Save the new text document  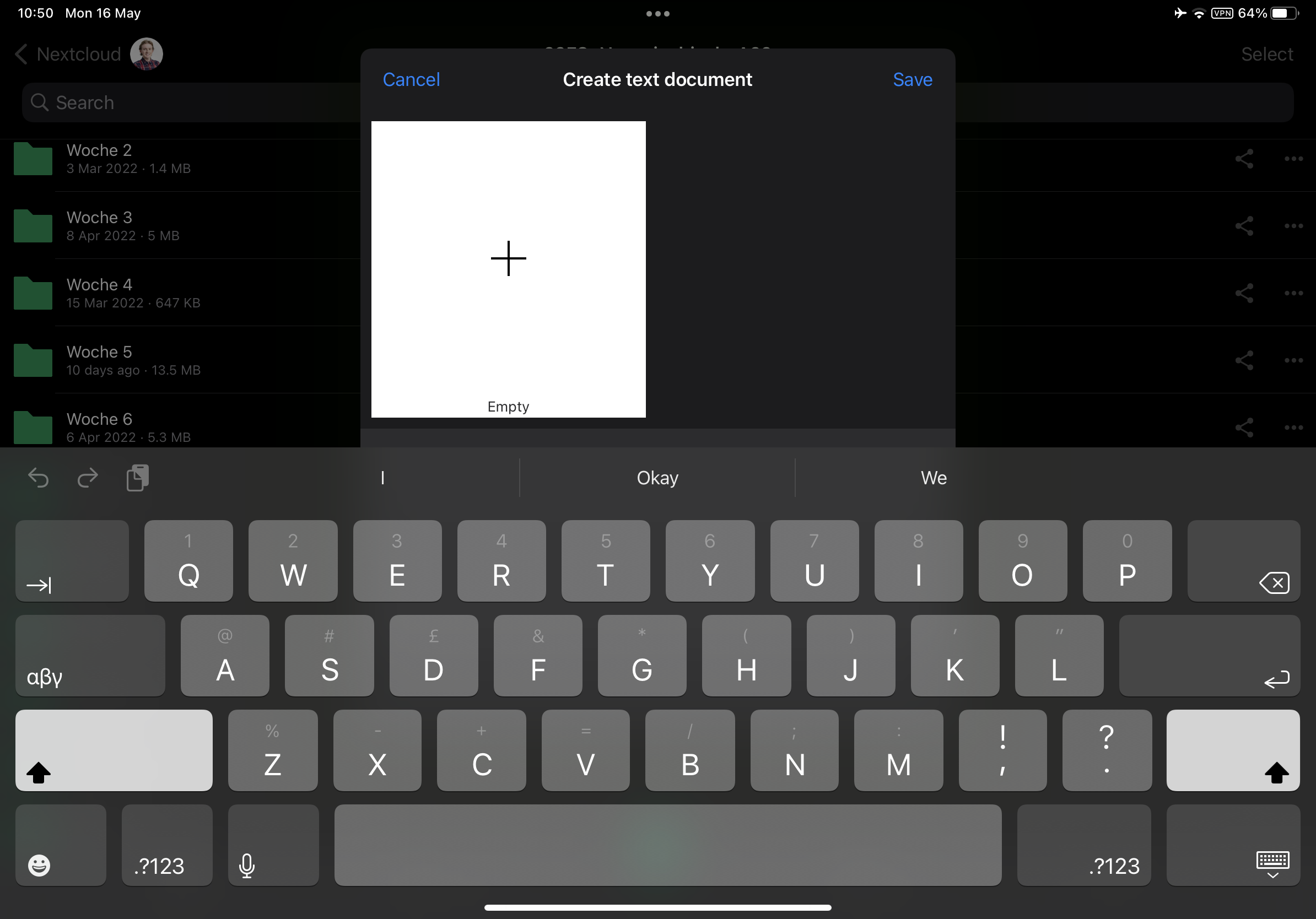pos(912,80)
